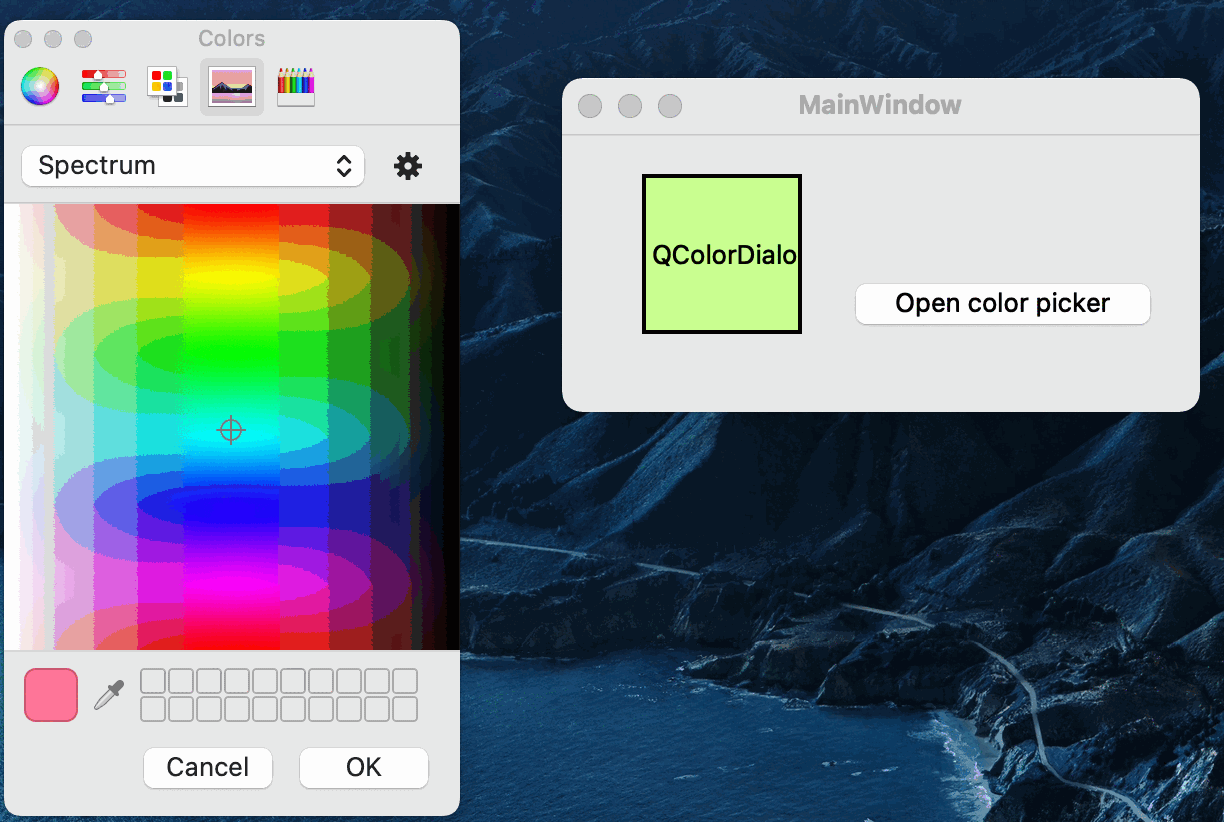Click the crosshair marker in spectrum

pos(231,430)
